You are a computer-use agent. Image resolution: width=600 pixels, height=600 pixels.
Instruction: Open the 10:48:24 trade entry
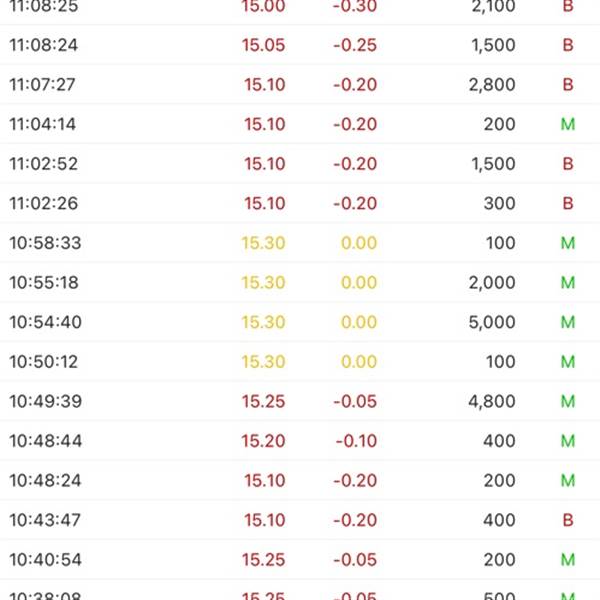coord(300,481)
